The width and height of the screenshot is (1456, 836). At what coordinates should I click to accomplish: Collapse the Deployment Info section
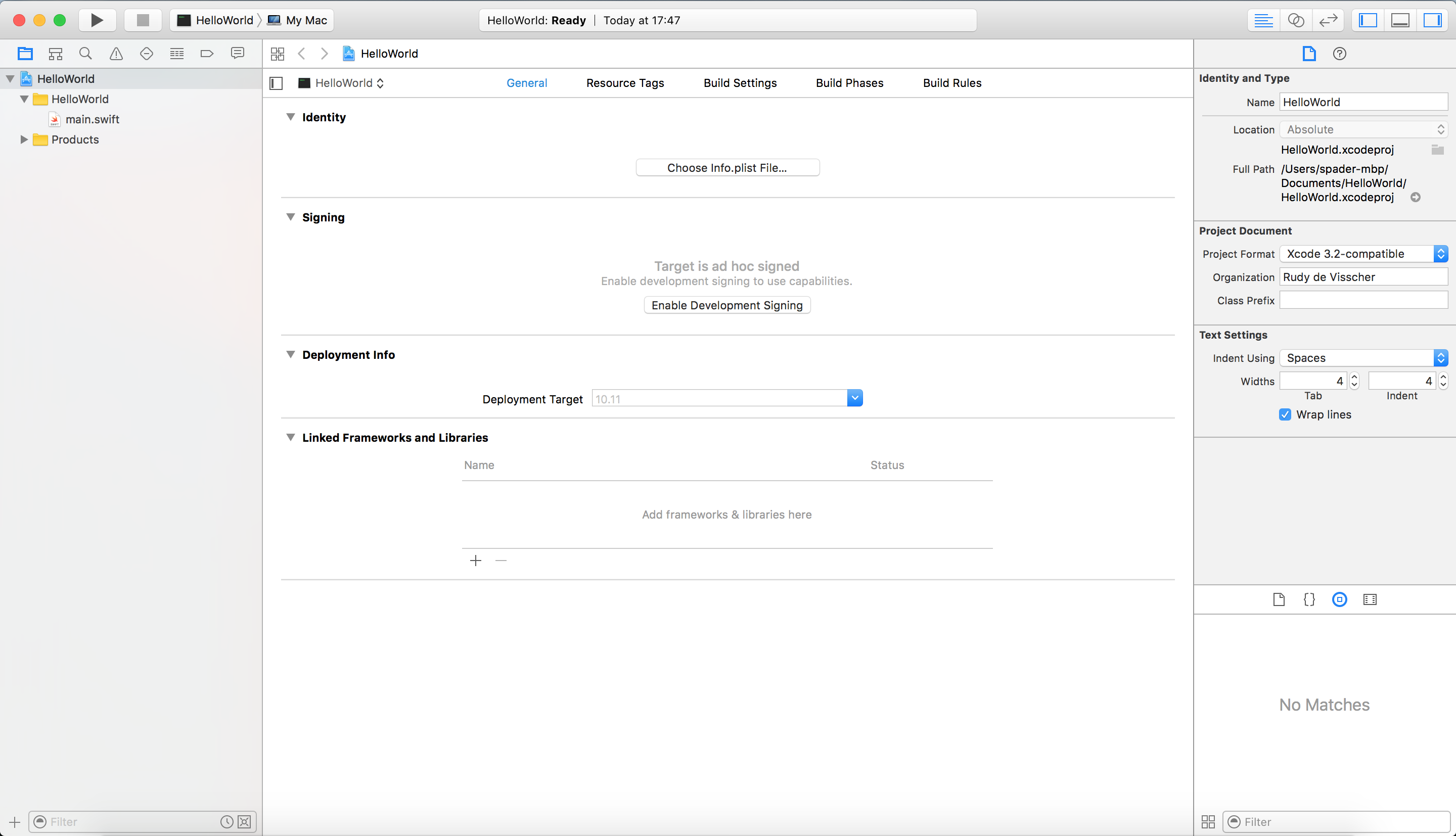point(291,354)
